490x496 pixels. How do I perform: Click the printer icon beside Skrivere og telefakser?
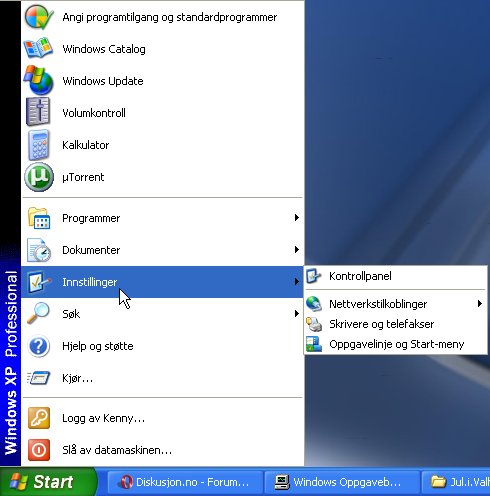point(314,324)
